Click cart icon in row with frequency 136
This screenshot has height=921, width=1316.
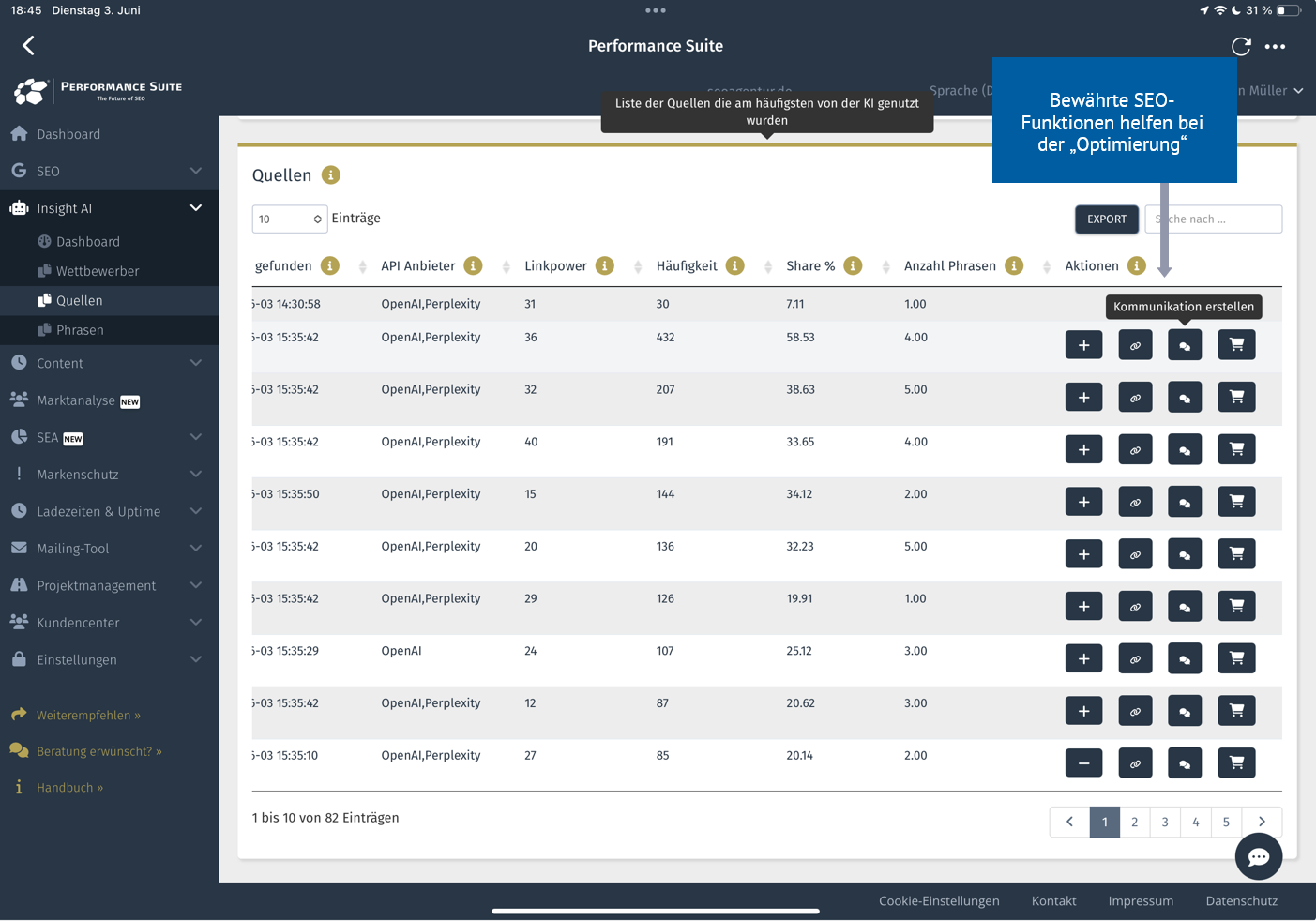click(x=1236, y=554)
